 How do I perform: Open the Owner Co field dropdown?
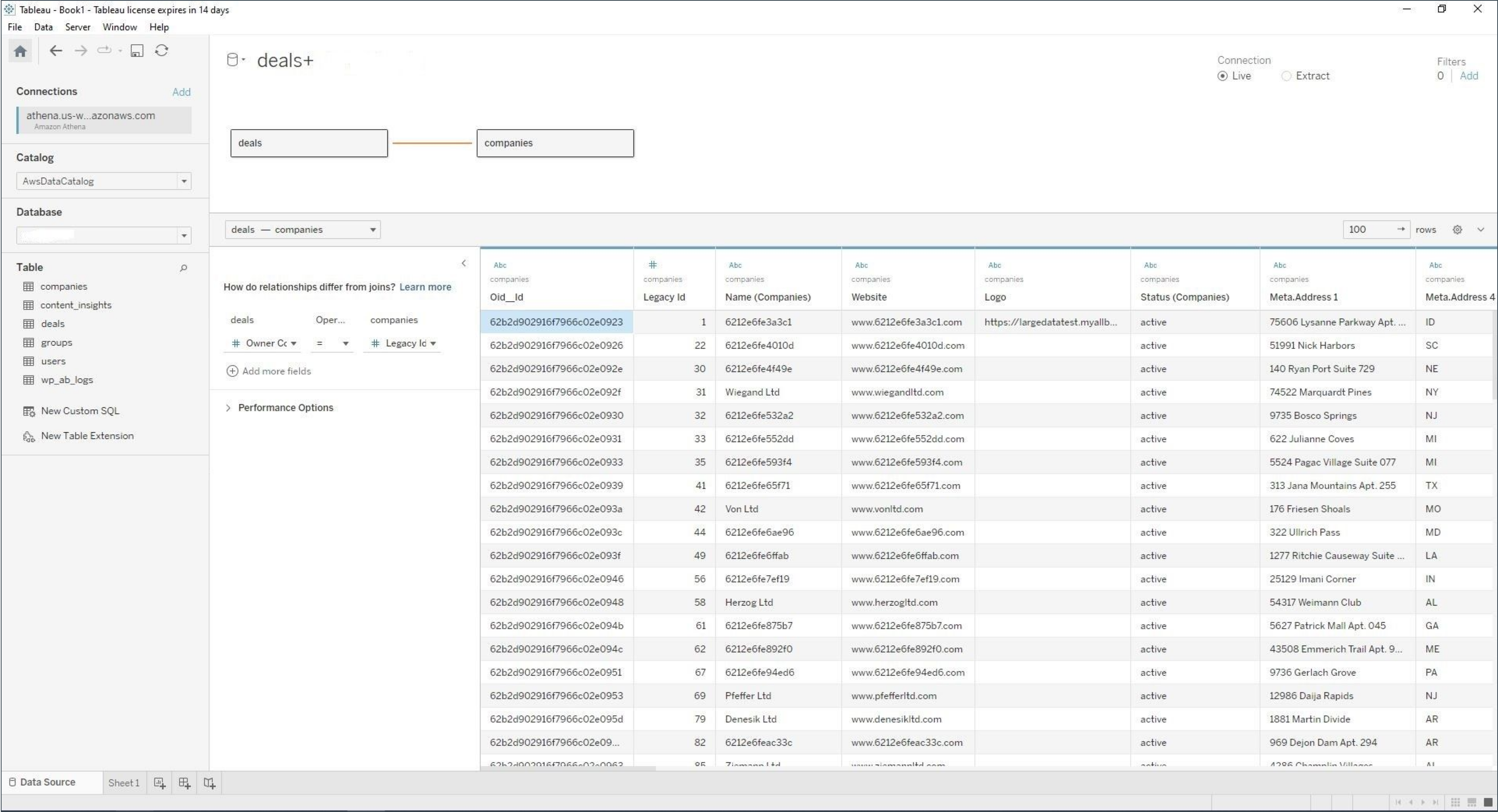(x=263, y=343)
